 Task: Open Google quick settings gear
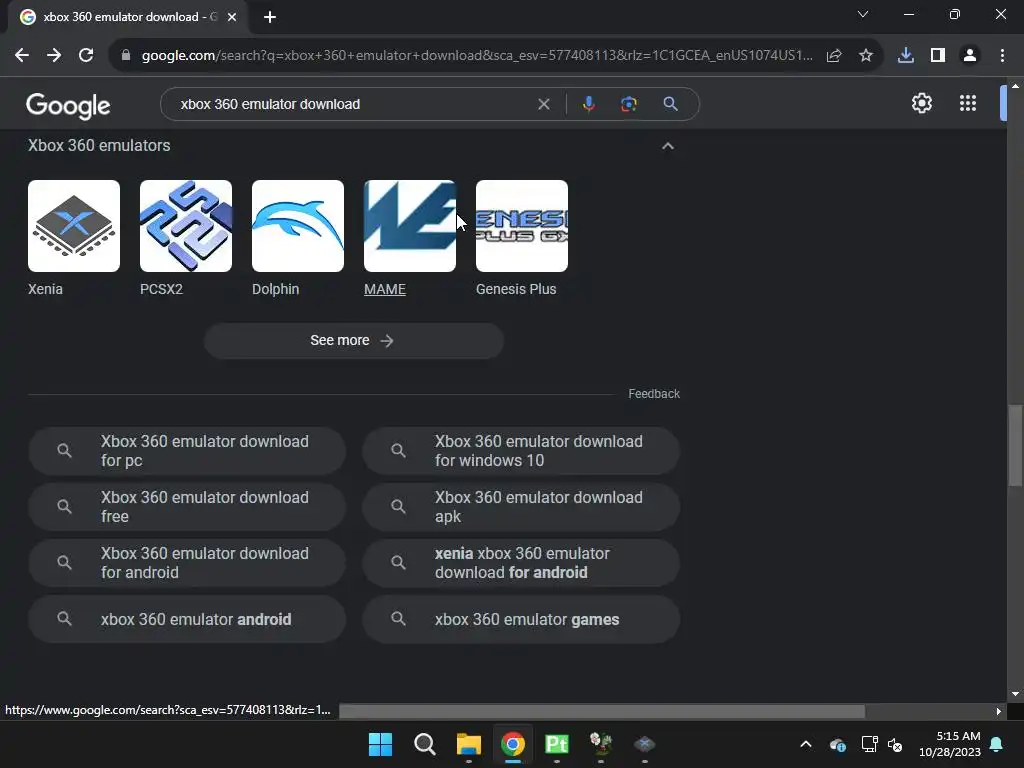[x=921, y=103]
